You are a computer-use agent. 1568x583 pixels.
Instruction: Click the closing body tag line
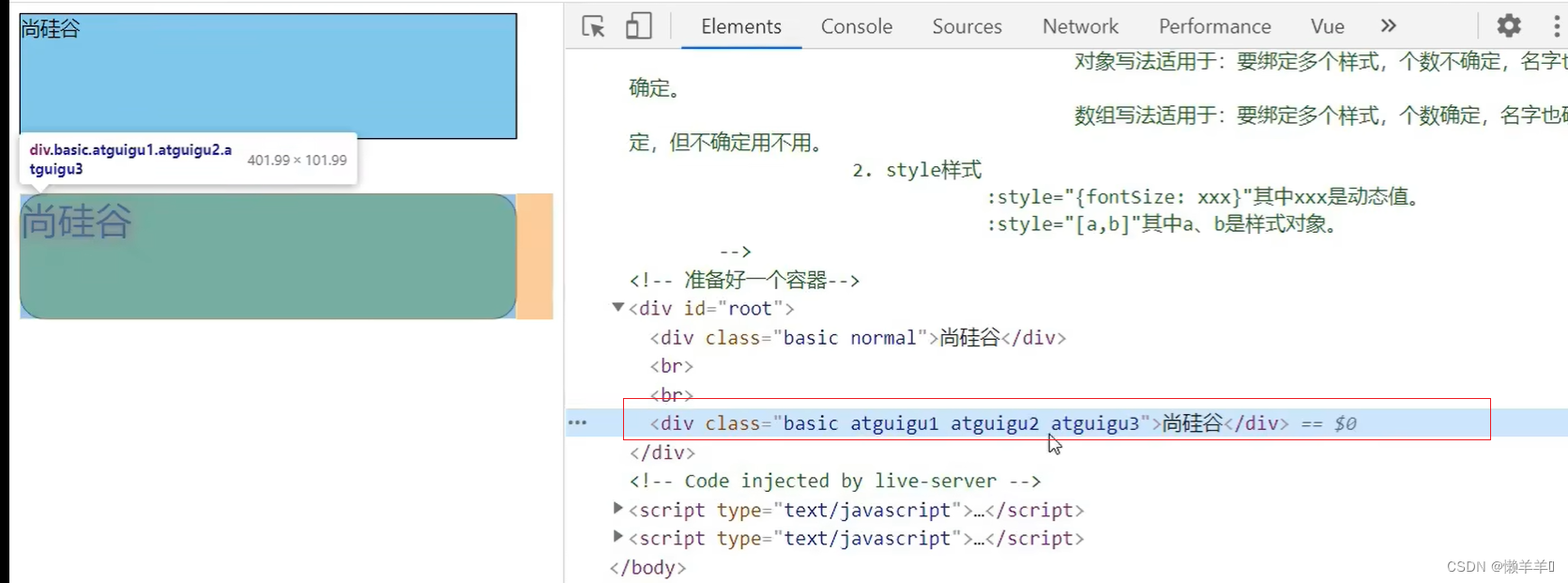pos(647,567)
